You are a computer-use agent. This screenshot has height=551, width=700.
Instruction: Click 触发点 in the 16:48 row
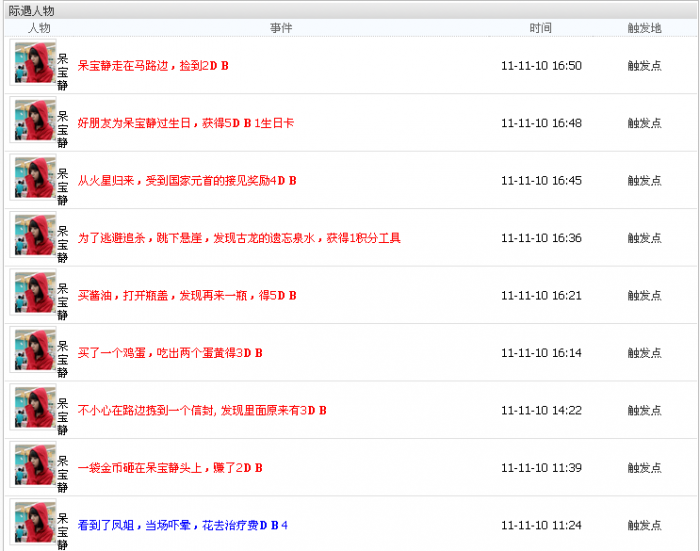[x=644, y=123]
